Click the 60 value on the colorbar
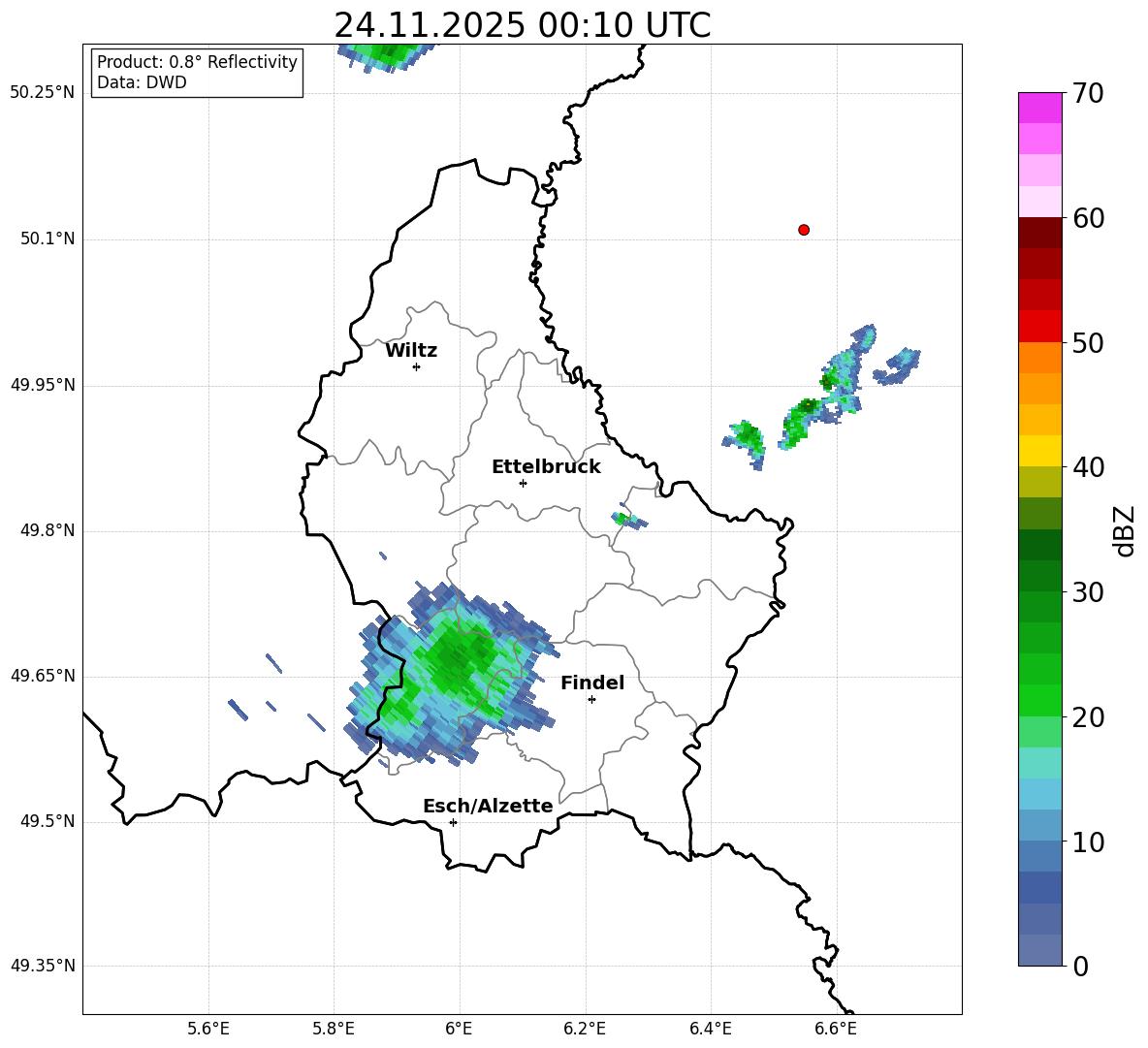Screen dimensions: 1148x1048 point(1088,218)
